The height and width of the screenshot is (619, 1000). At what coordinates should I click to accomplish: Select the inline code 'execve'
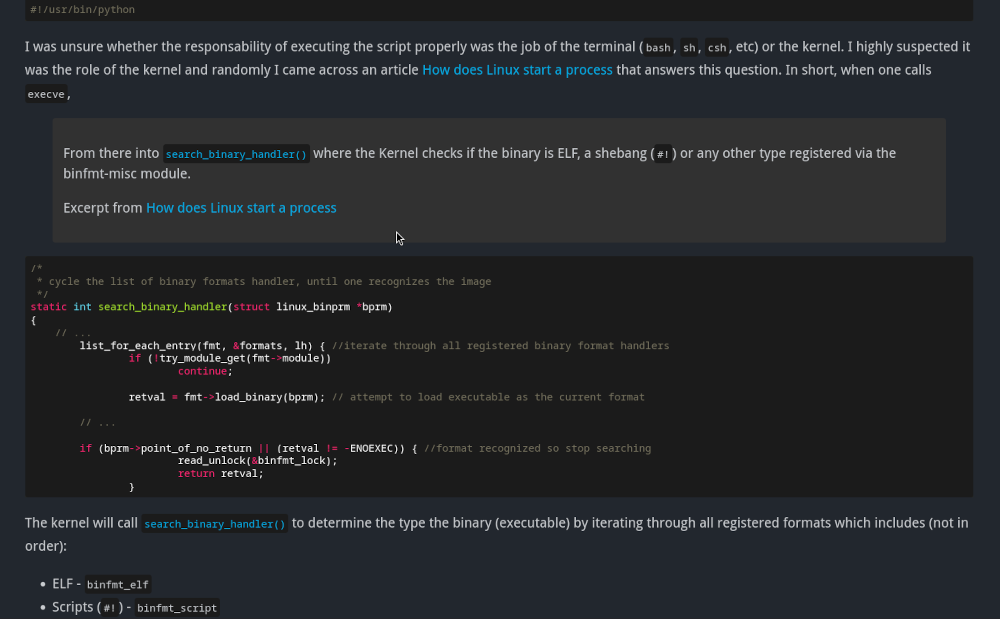coord(46,93)
